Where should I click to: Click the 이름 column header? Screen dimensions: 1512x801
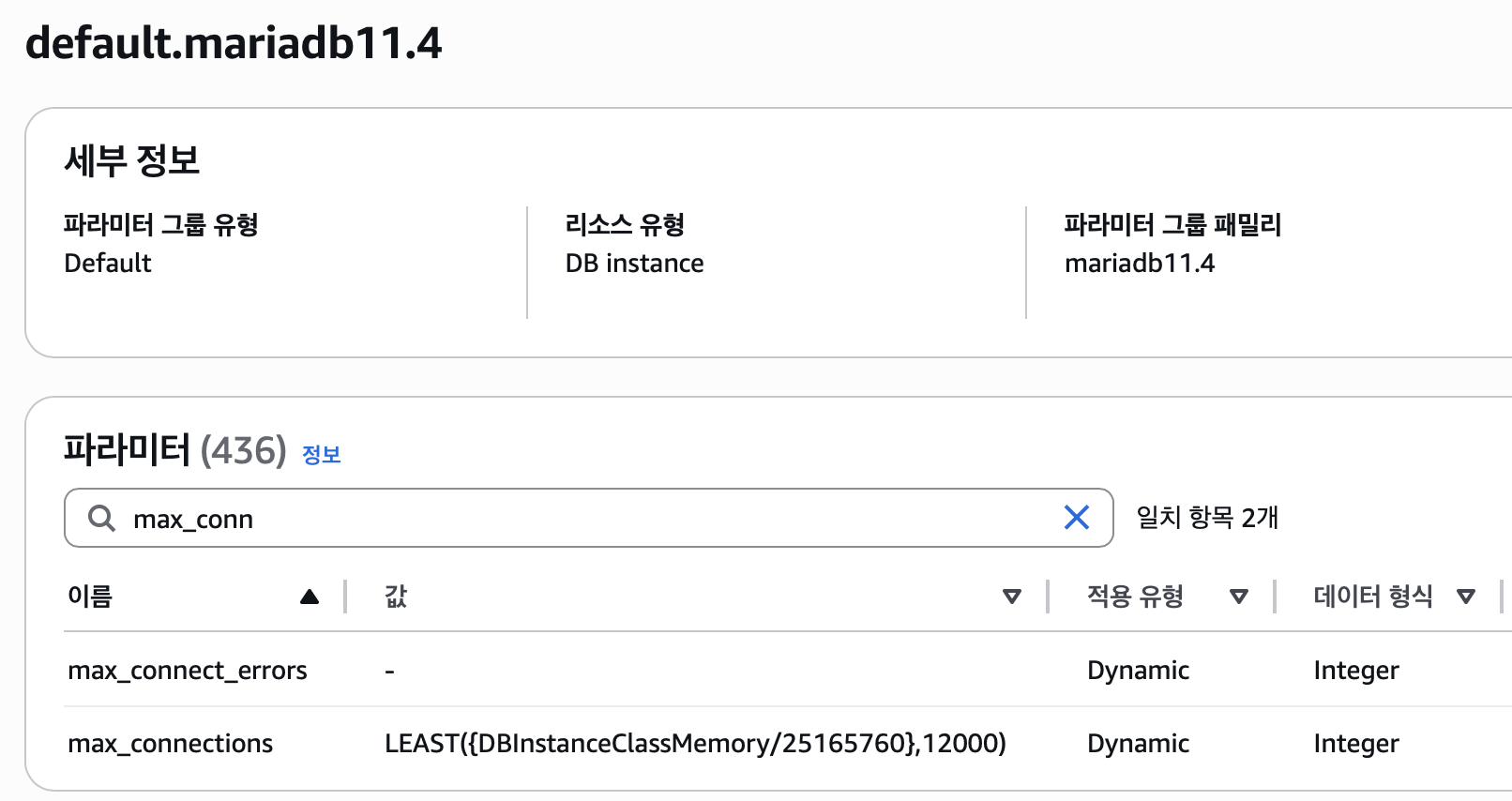click(x=90, y=597)
